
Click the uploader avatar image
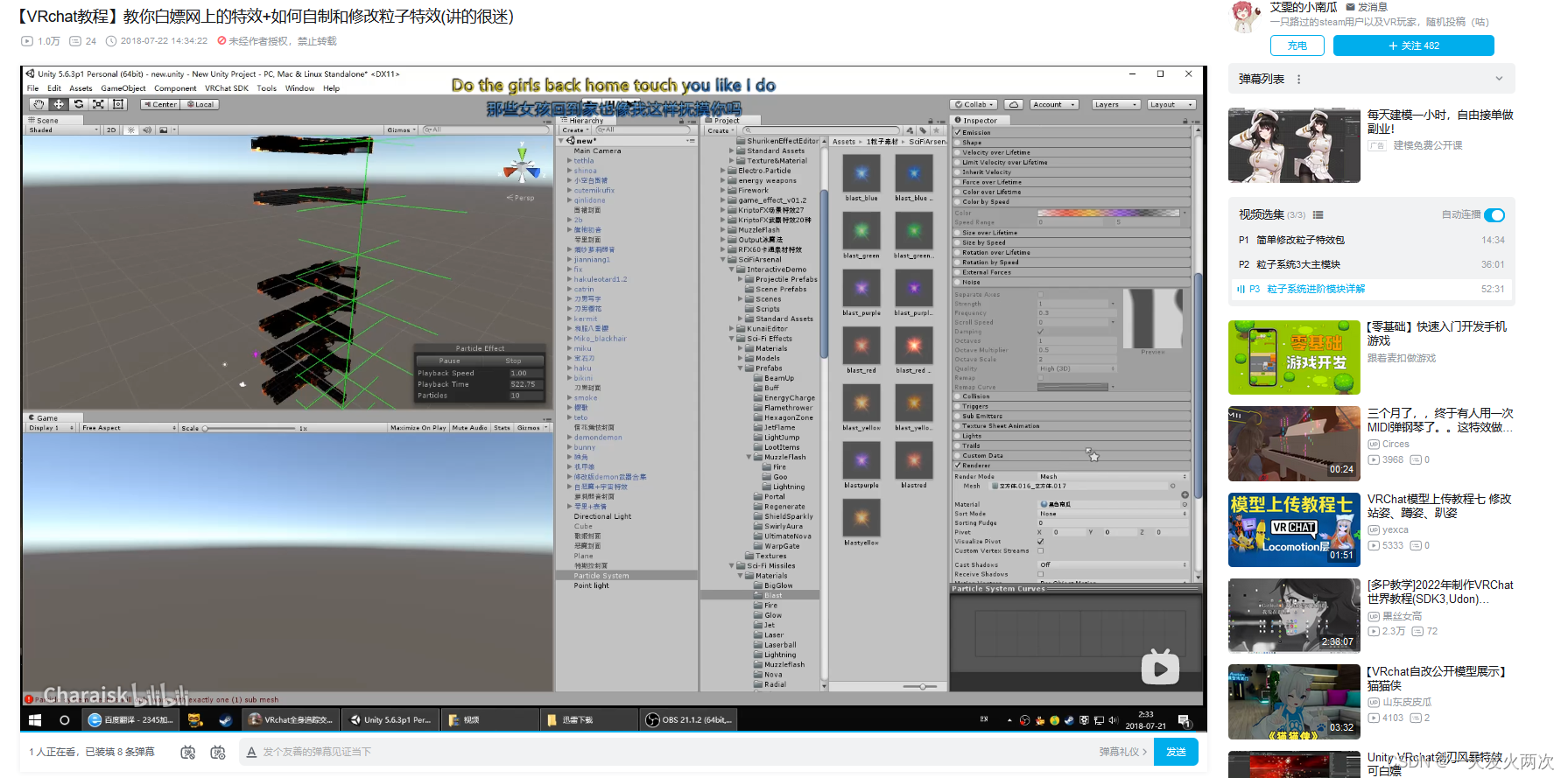click(x=1244, y=17)
